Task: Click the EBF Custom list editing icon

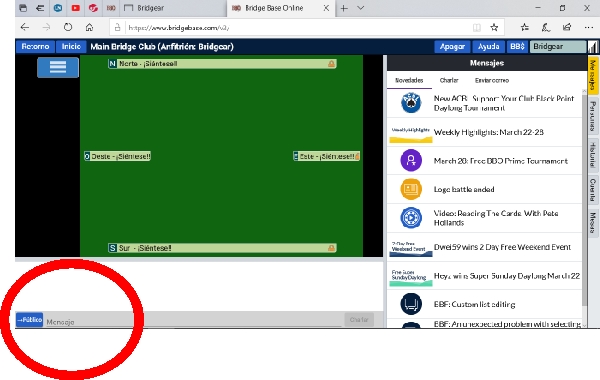Action: pyautogui.click(x=411, y=304)
